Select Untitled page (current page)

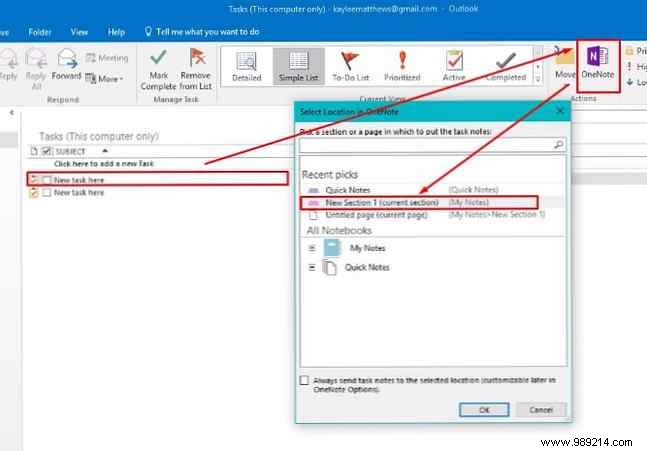[x=431, y=215]
